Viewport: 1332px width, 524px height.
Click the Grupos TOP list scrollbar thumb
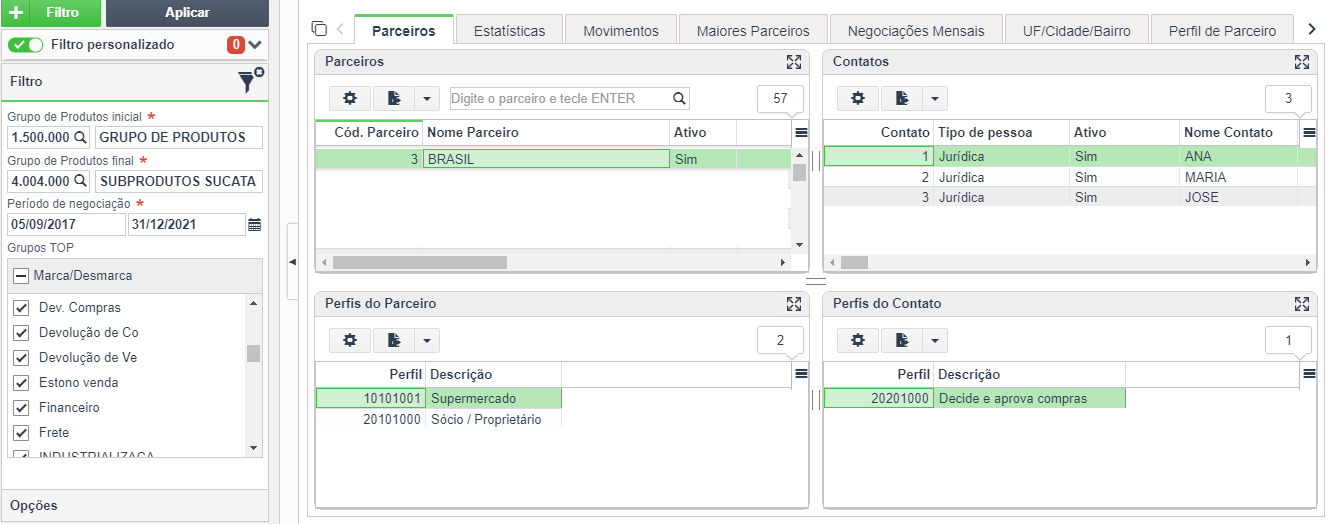coord(253,353)
